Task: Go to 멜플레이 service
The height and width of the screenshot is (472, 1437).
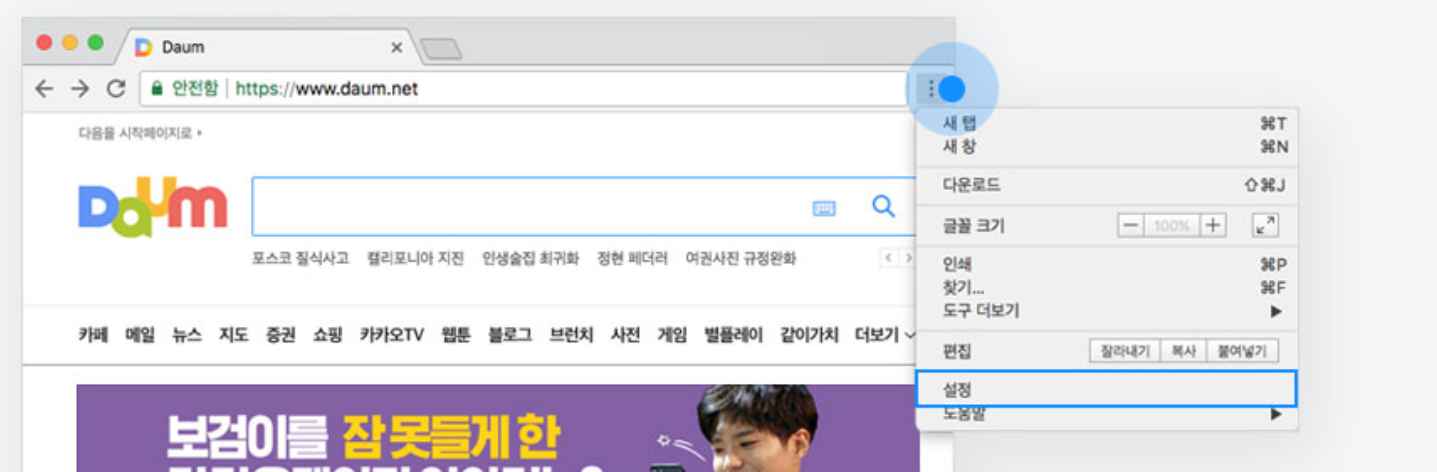Action: (733, 335)
